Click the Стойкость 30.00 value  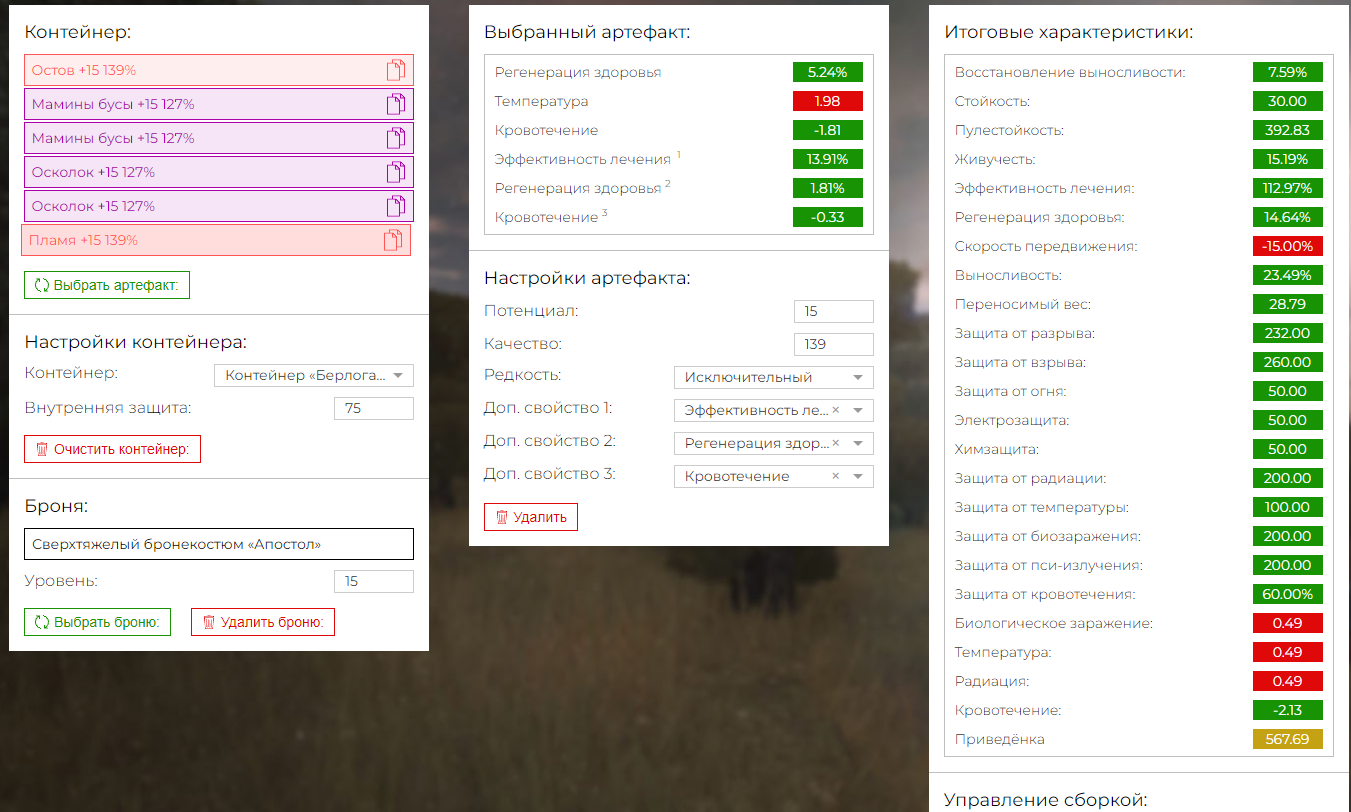1288,101
